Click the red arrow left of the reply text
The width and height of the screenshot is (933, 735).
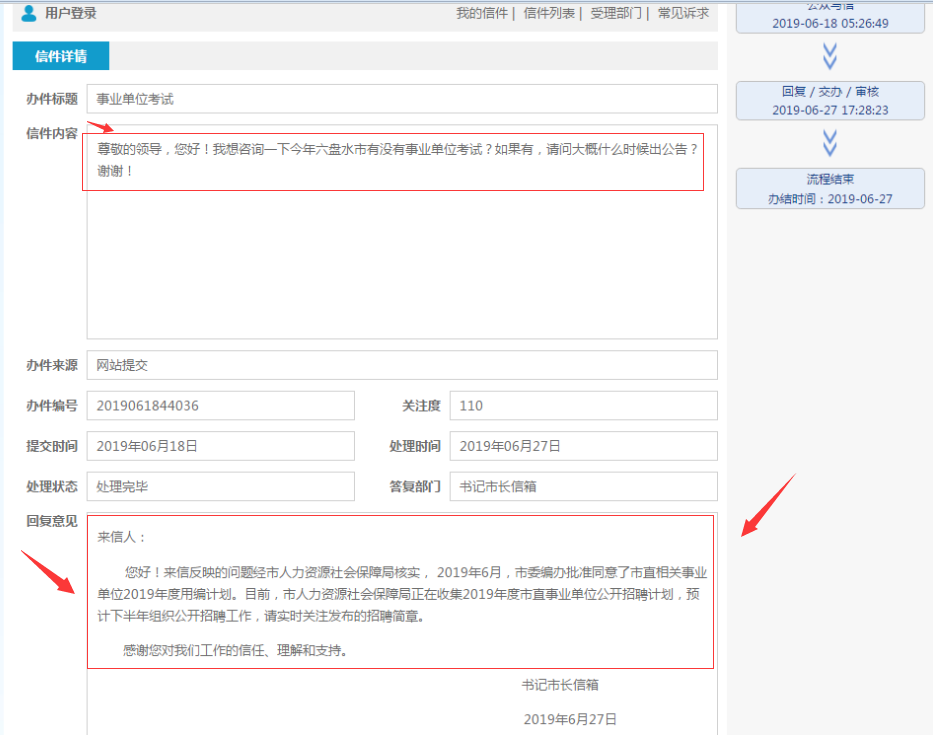pos(48,572)
